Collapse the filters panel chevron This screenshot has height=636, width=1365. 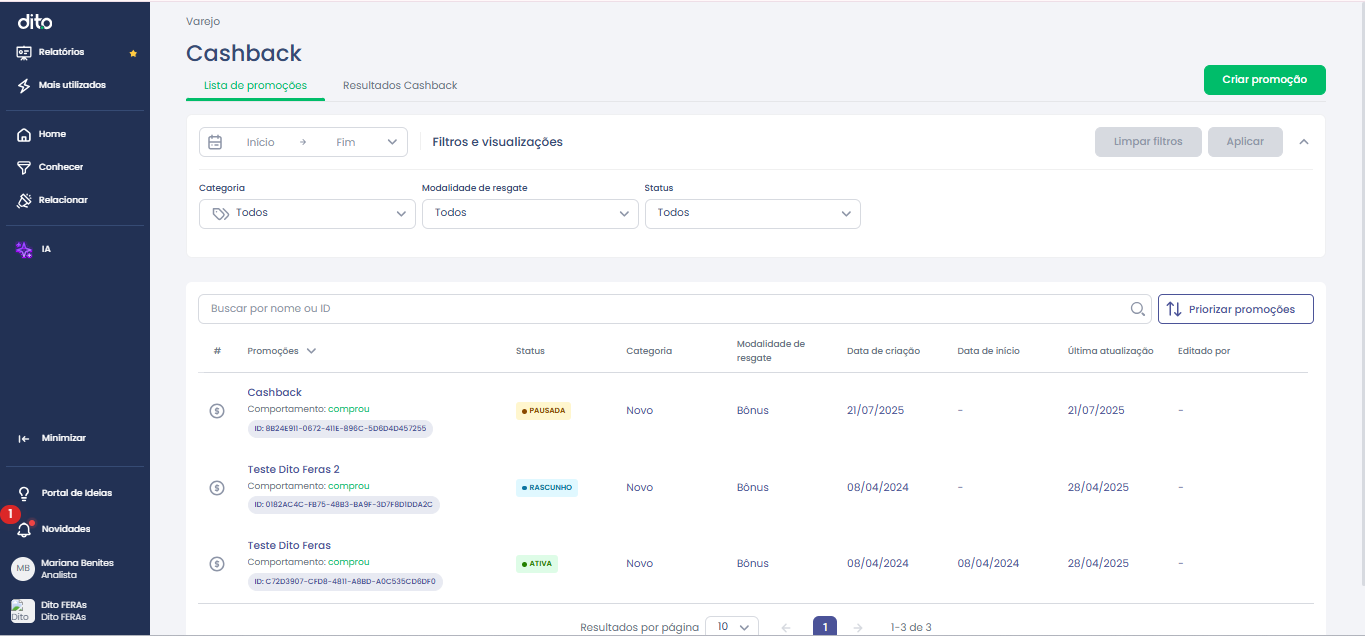[1303, 142]
